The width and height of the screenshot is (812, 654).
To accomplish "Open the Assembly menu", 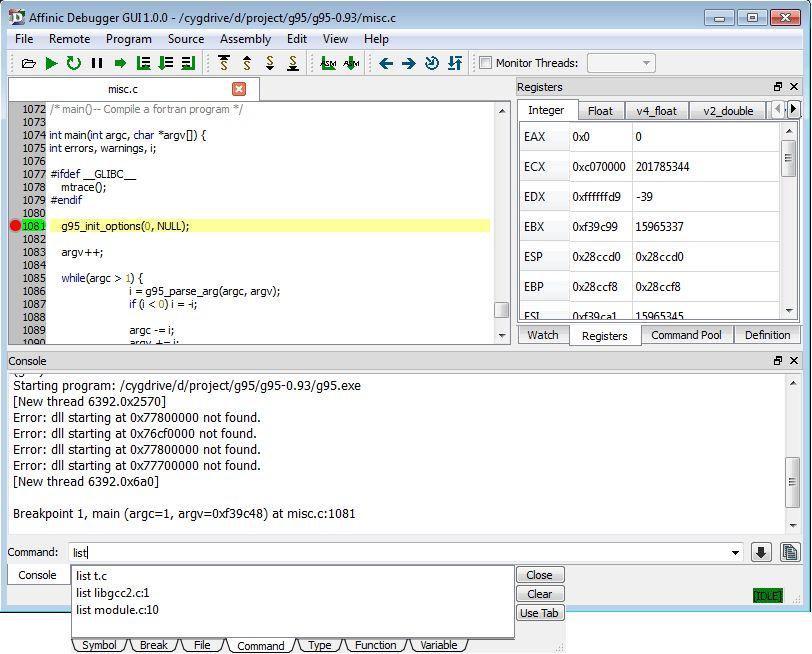I will pos(245,39).
